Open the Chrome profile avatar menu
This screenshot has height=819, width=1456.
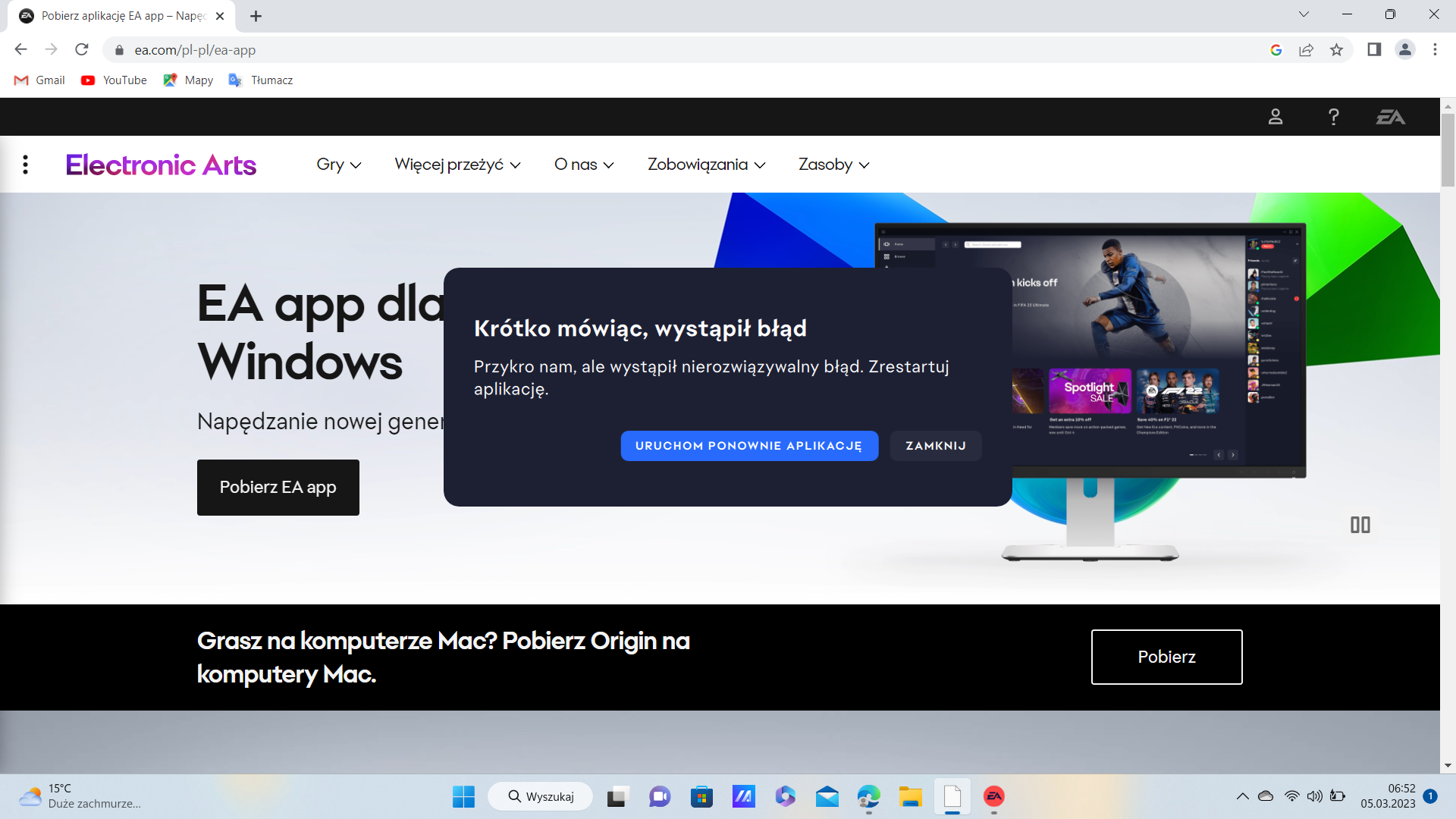pos(1405,49)
